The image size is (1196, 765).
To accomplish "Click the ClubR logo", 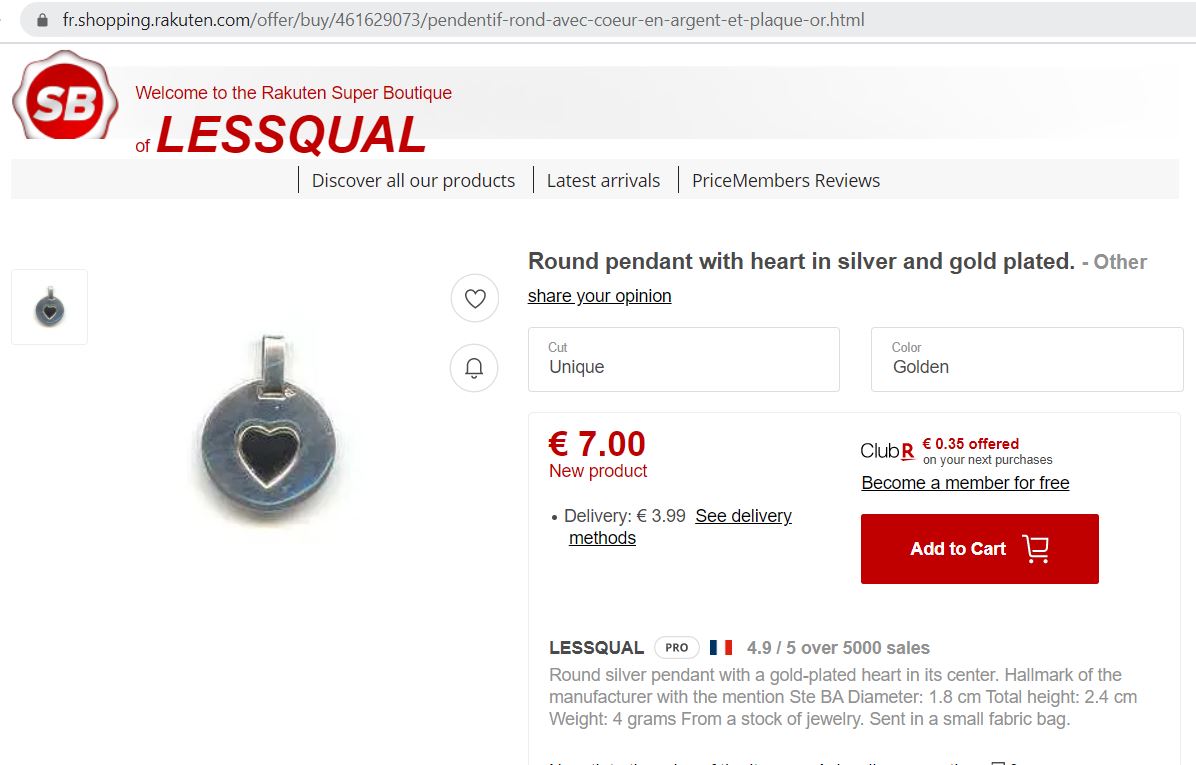I will click(887, 451).
